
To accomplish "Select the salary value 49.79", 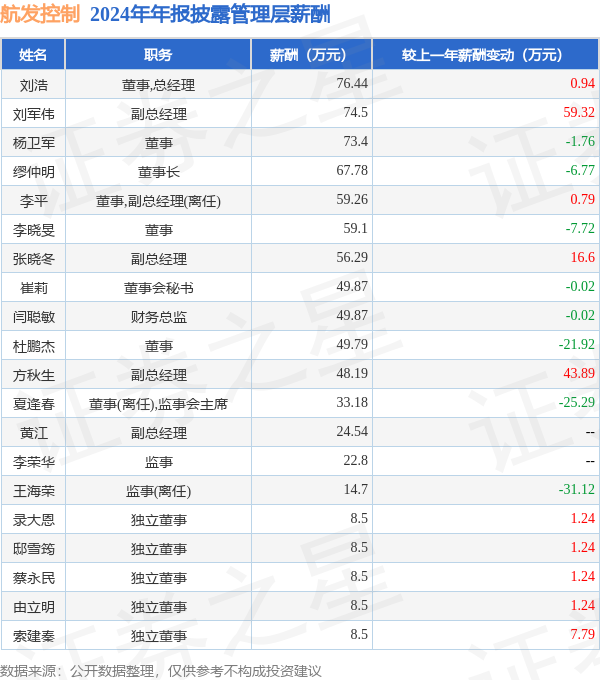I will point(352,344).
